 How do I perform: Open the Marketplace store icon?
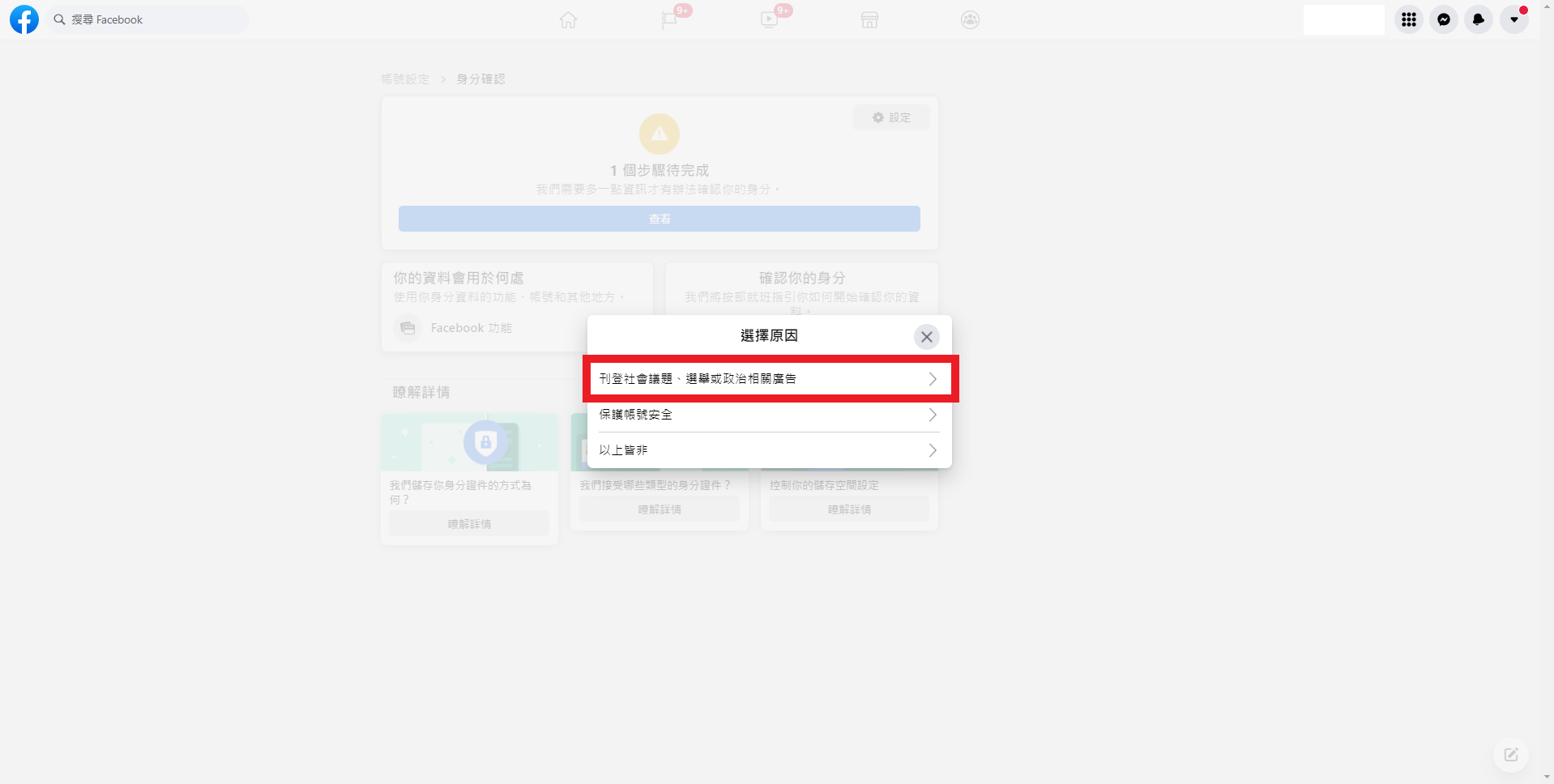tap(869, 20)
